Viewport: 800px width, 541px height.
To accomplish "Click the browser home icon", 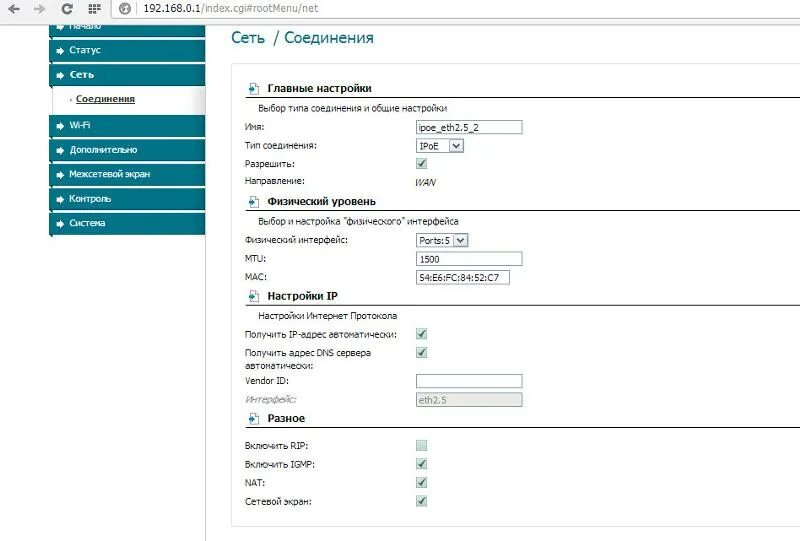I will [x=95, y=9].
